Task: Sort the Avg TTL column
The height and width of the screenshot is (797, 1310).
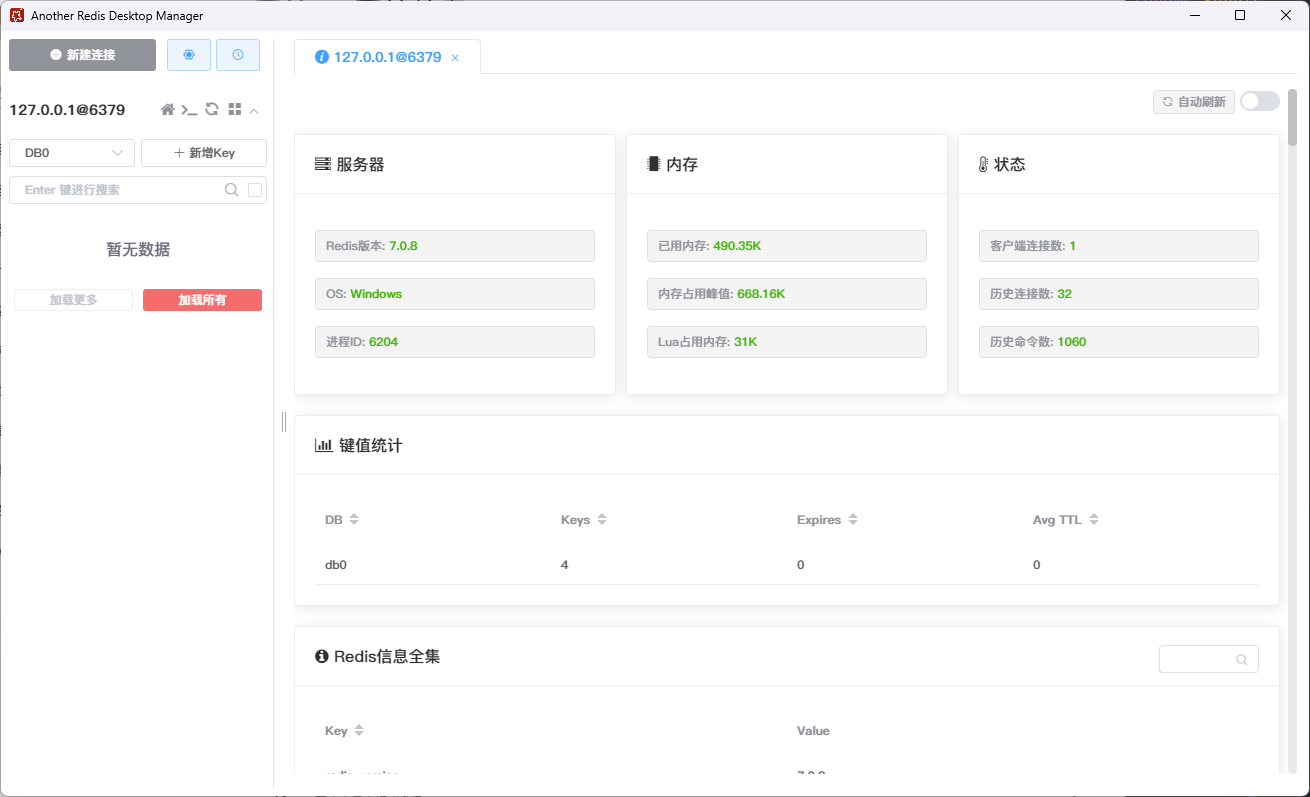Action: [x=1094, y=520]
